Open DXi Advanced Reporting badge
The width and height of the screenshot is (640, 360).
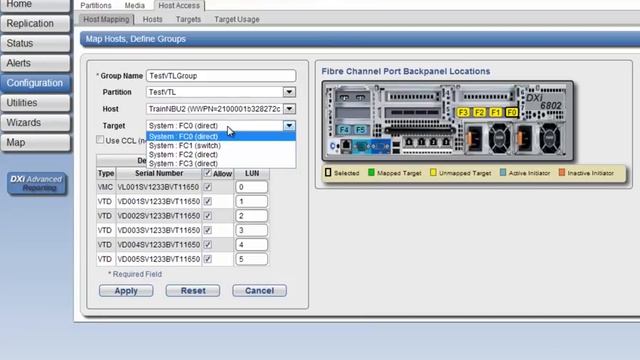(37, 183)
